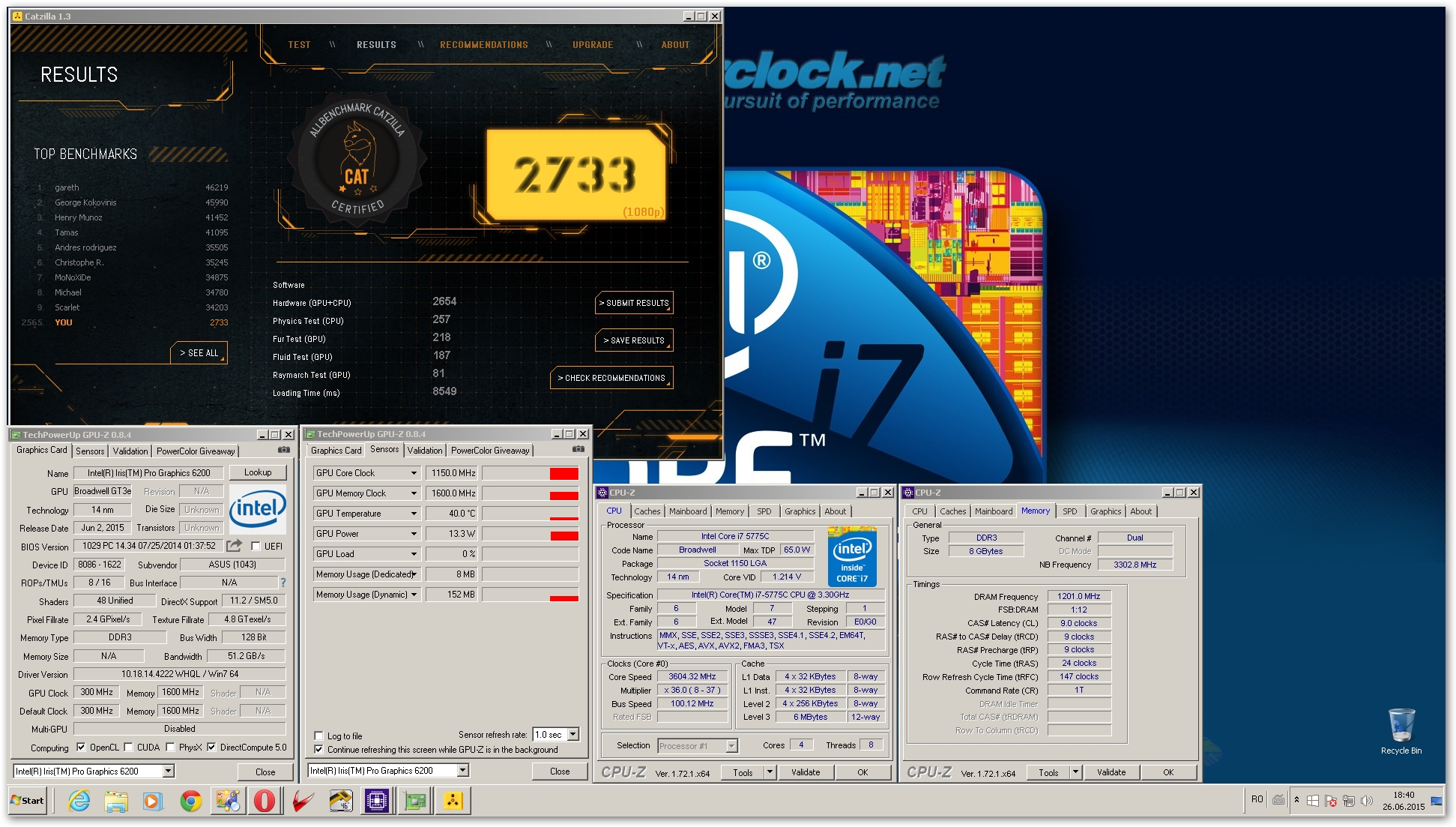
Task: Click the Start button
Action: (28, 801)
